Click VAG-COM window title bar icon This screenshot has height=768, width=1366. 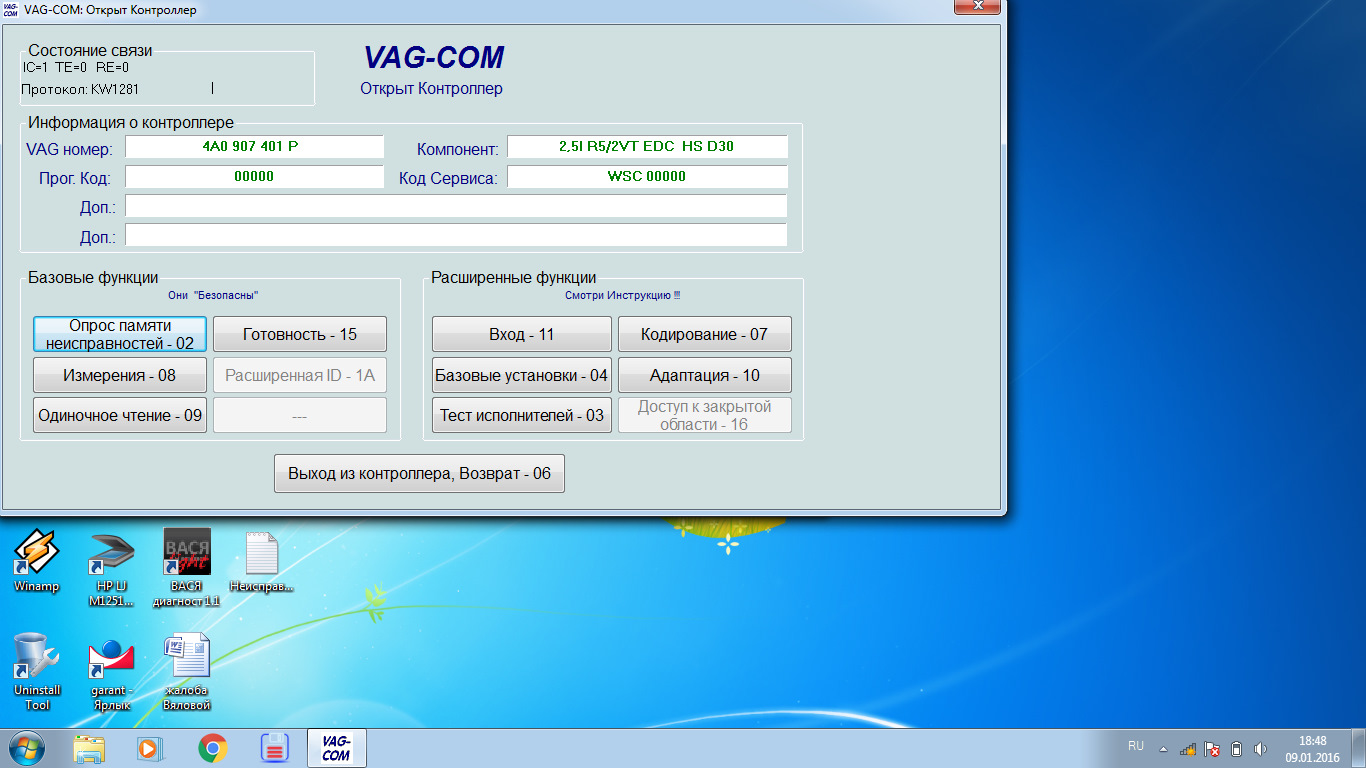[x=11, y=9]
